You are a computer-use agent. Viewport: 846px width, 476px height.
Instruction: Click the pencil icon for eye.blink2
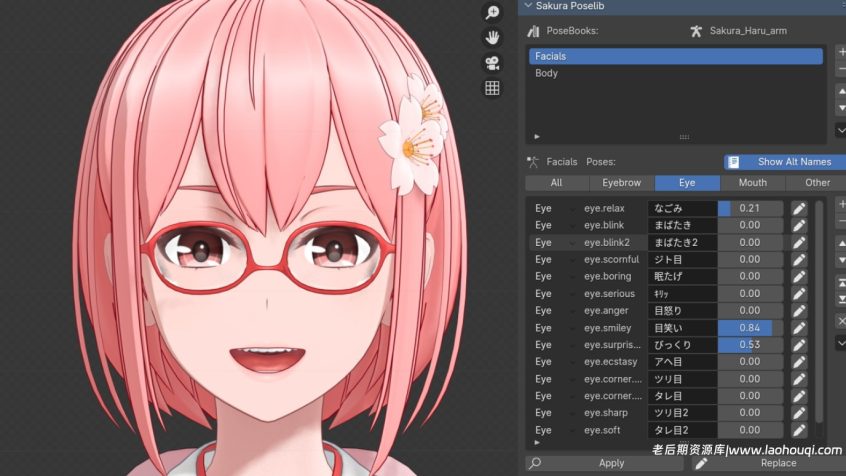pos(799,242)
